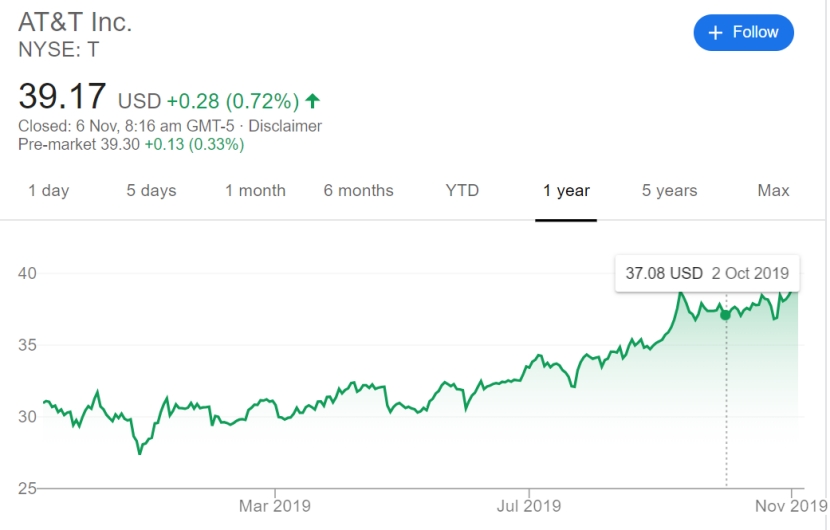
Task: Select the 5 days range tab
Action: (151, 190)
